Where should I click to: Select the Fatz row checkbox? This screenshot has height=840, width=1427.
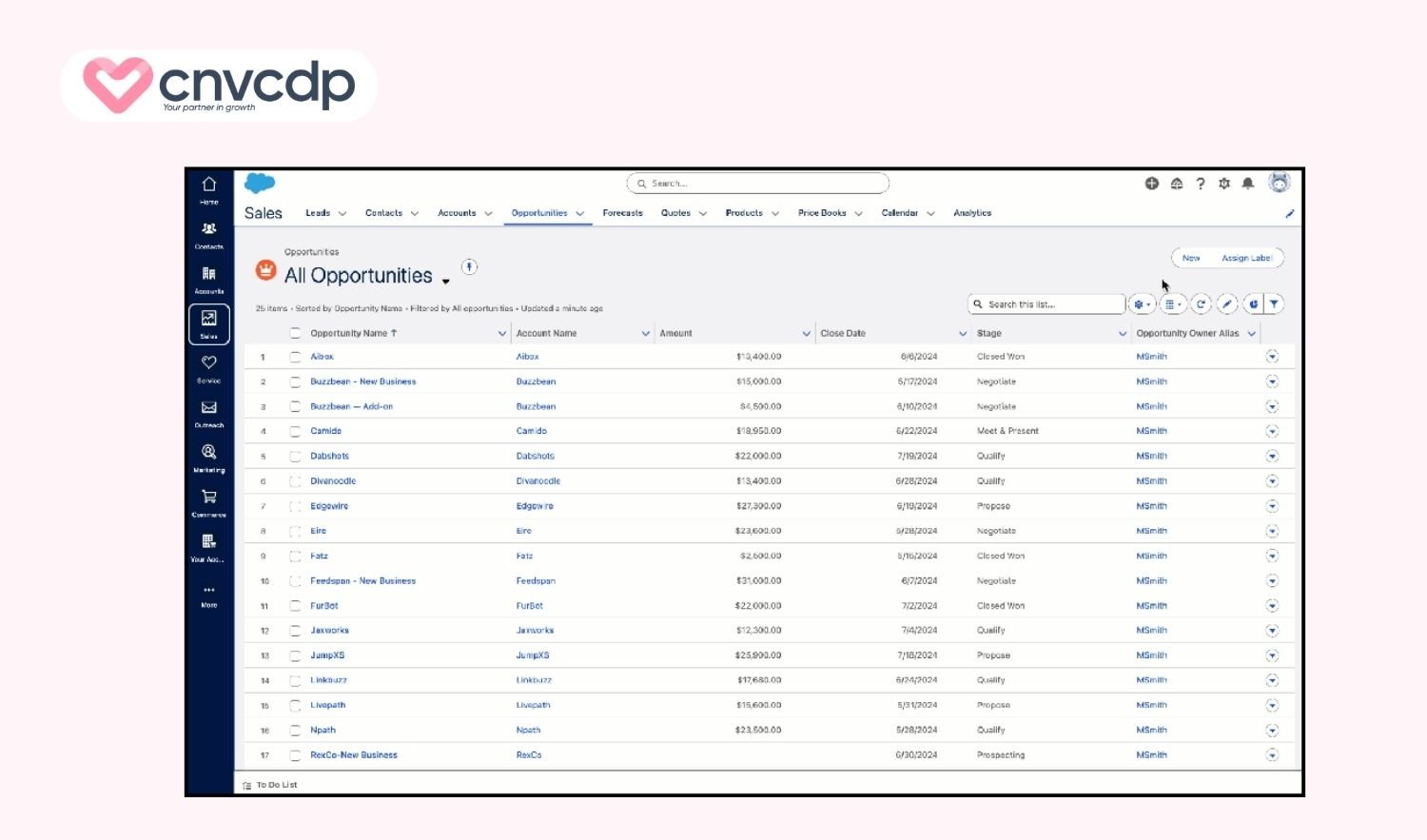pos(295,556)
